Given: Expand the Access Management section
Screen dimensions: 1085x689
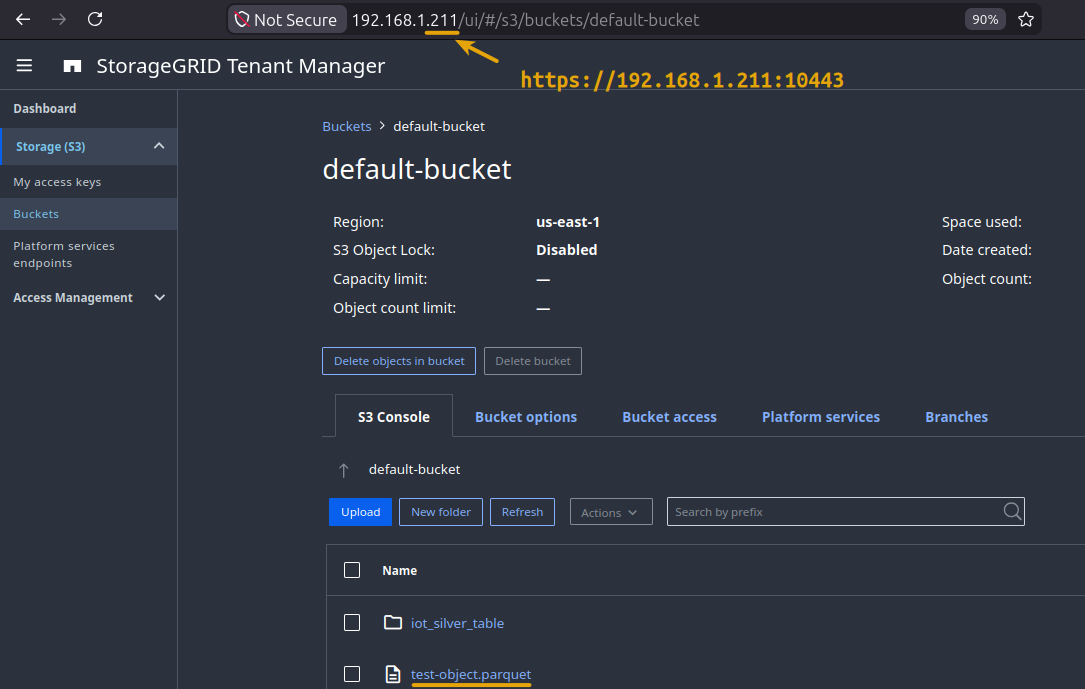Looking at the screenshot, I should pos(159,297).
